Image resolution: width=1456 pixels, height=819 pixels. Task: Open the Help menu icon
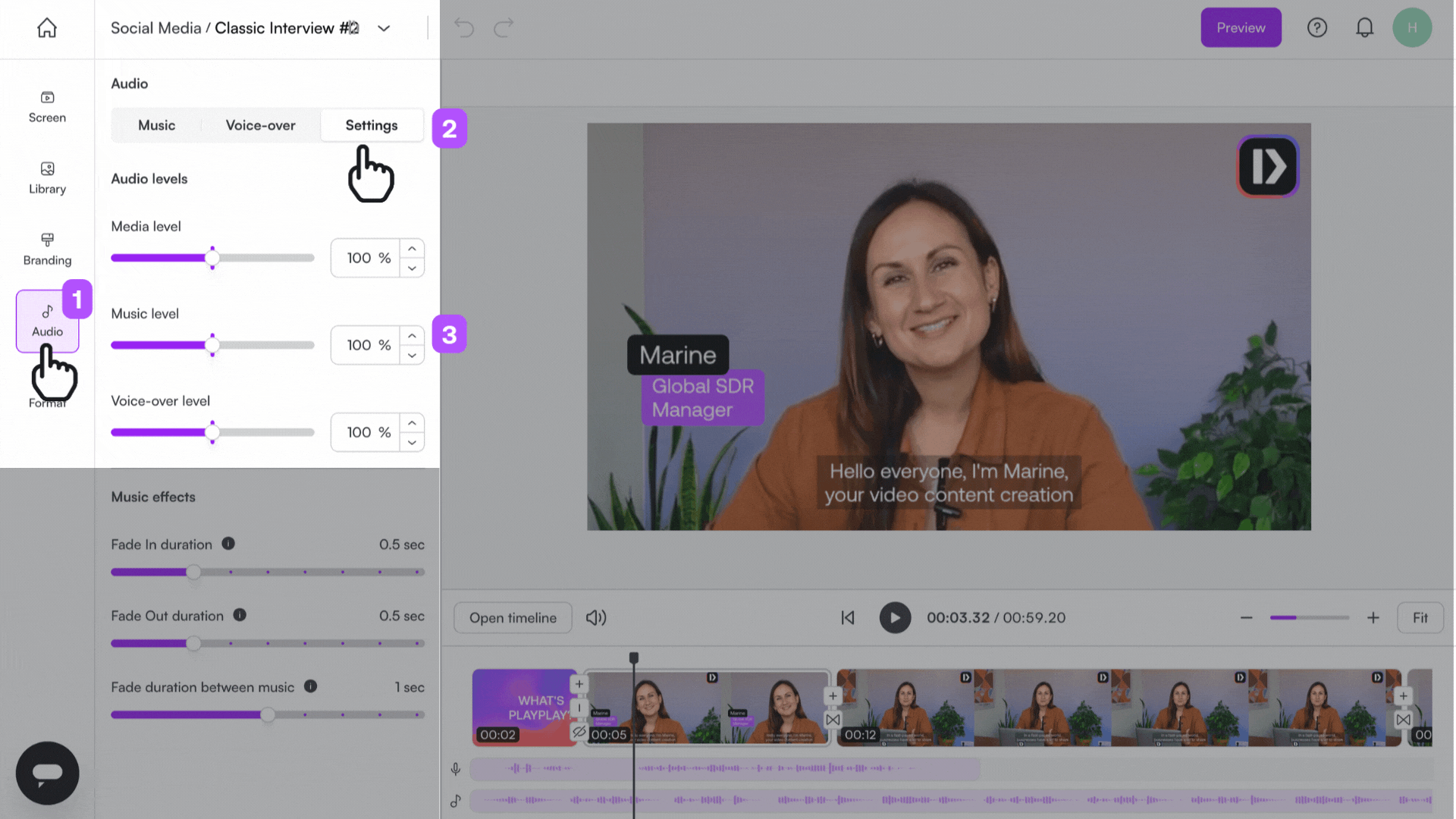[x=1317, y=27]
